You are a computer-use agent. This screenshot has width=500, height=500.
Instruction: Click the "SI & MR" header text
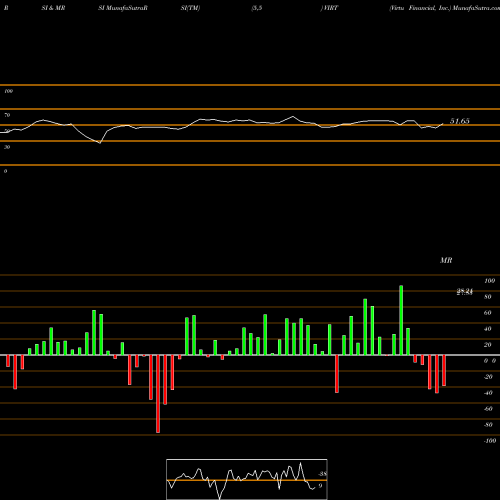click(53, 8)
